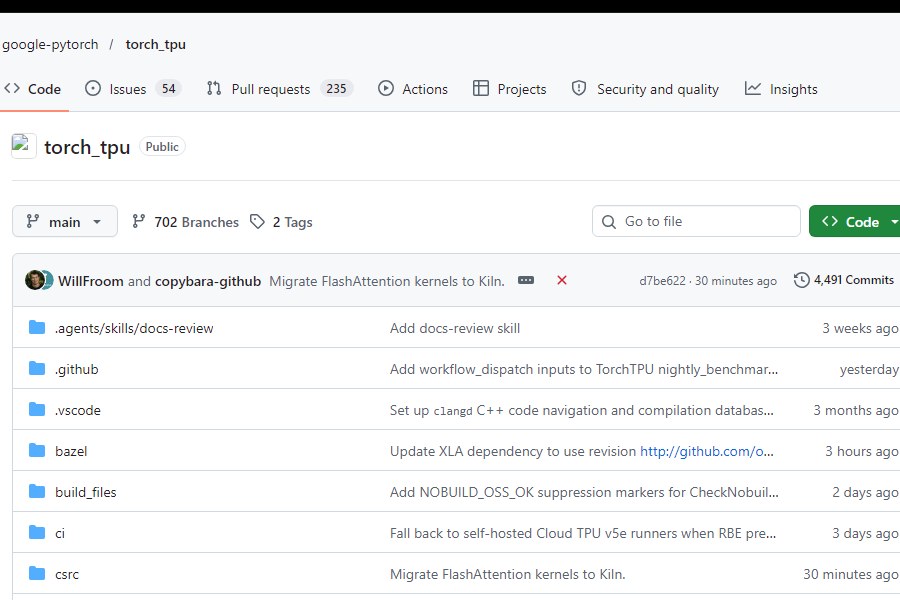This screenshot has width=900, height=600.
Task: Open the build_files folder
Action: [x=86, y=492]
